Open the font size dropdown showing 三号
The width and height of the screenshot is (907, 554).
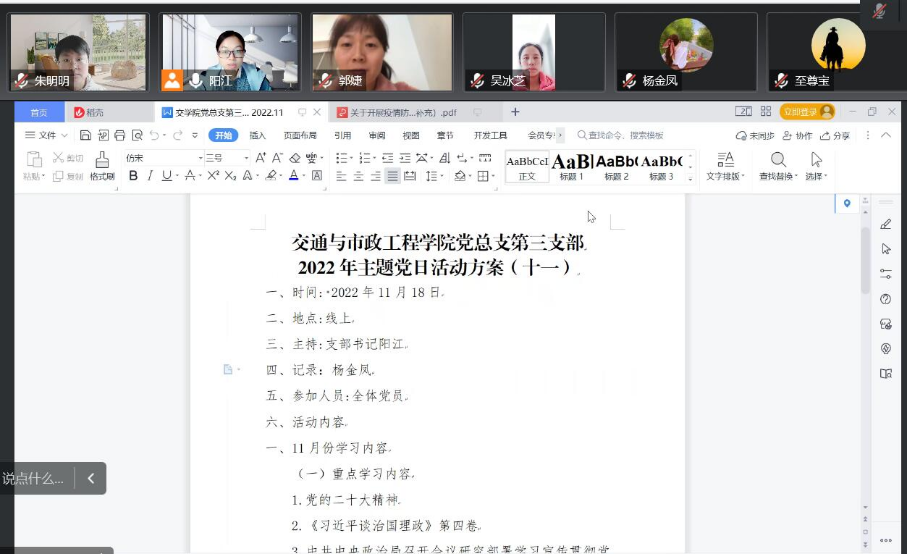click(x=227, y=157)
